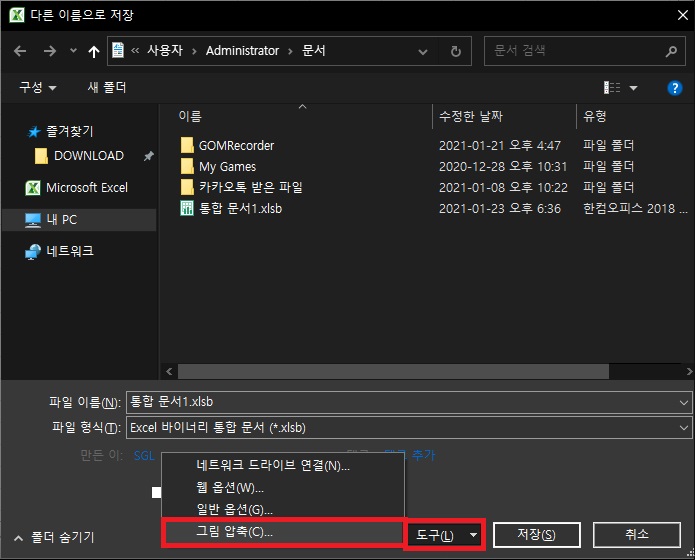Click the author name SGL
Screen dimensions: 695x560
coord(144,455)
